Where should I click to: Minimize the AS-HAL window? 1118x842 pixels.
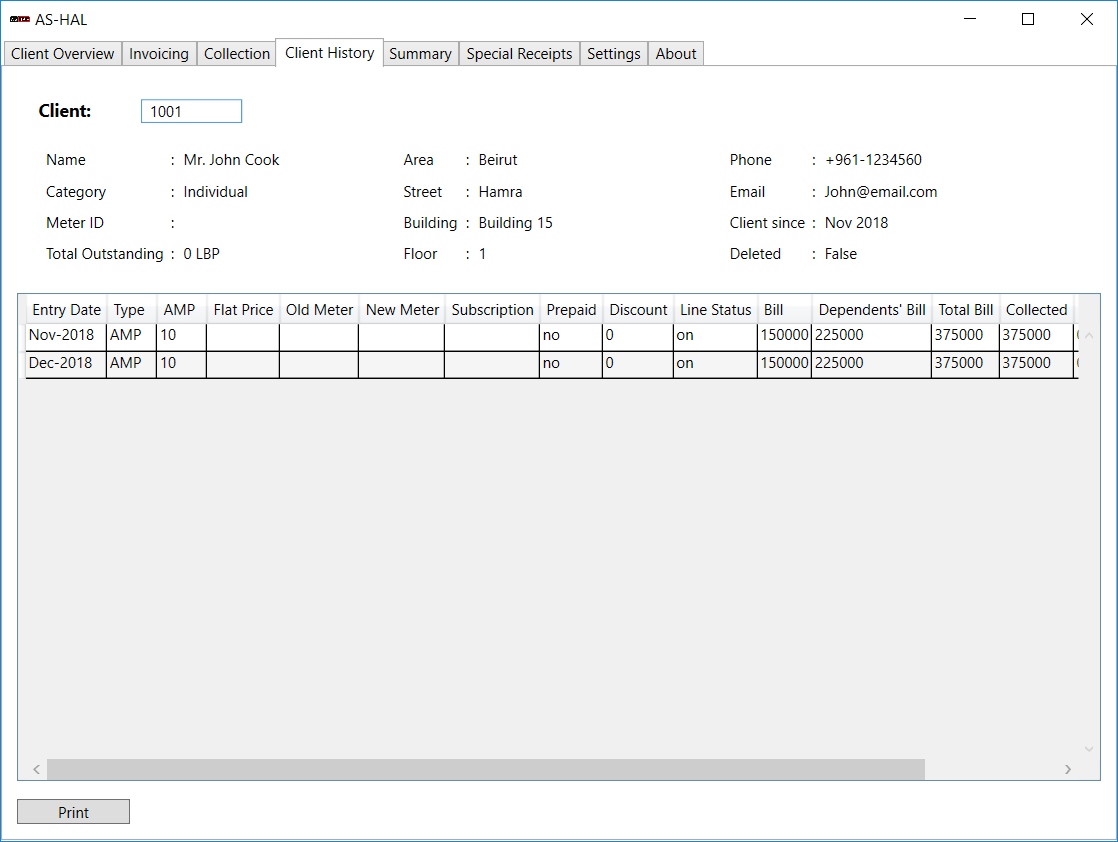click(x=970, y=19)
